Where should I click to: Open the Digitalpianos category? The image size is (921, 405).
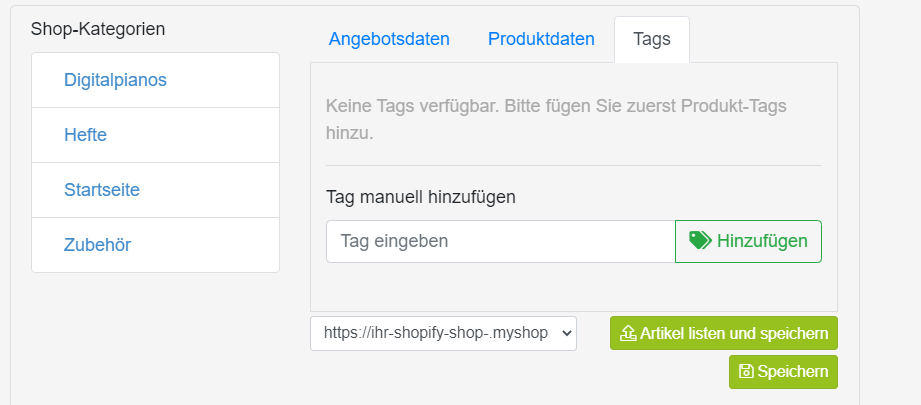point(115,80)
